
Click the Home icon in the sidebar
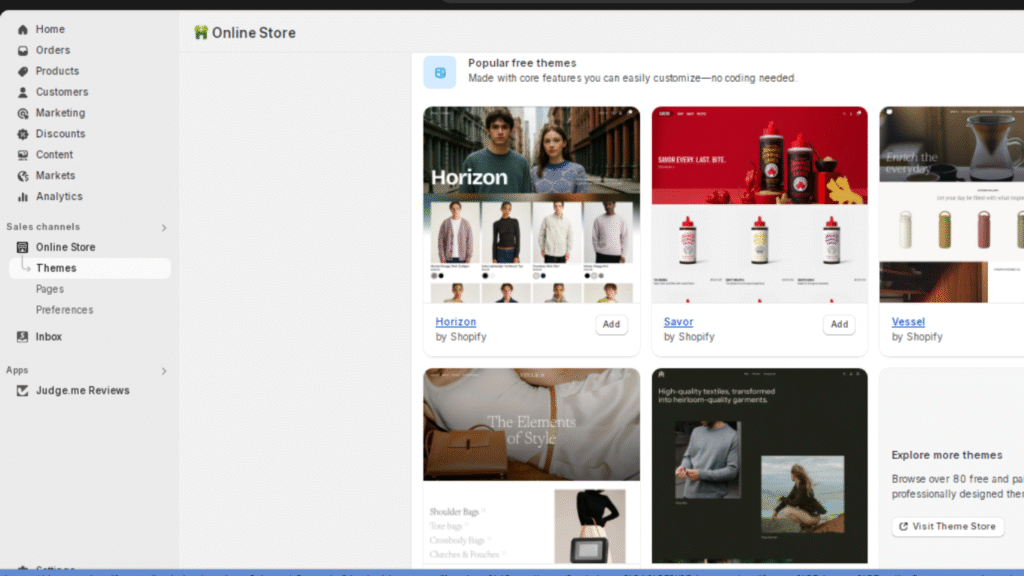point(23,29)
